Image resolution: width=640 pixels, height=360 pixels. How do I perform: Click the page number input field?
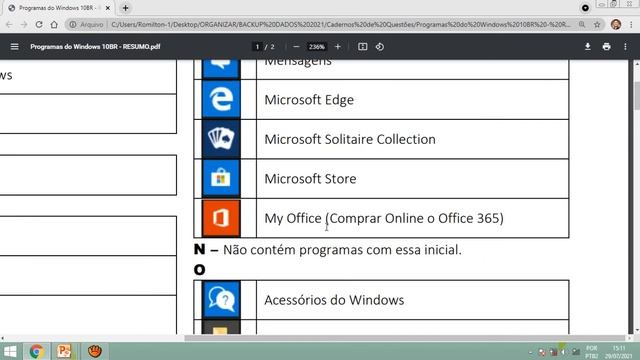pos(257,47)
